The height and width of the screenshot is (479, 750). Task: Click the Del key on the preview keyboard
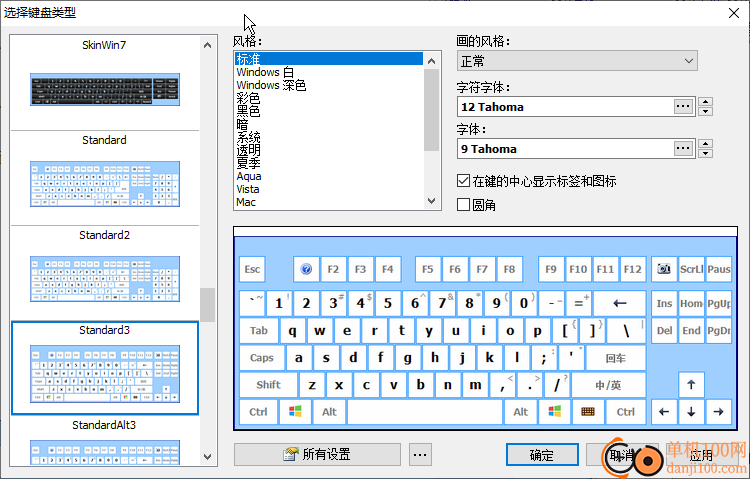click(664, 330)
